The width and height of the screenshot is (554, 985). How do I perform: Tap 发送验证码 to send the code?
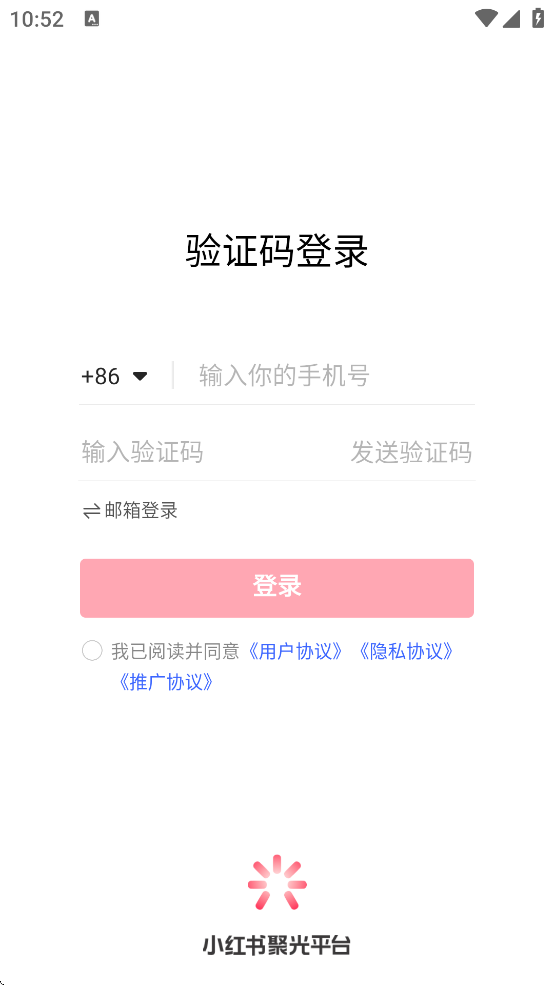411,452
